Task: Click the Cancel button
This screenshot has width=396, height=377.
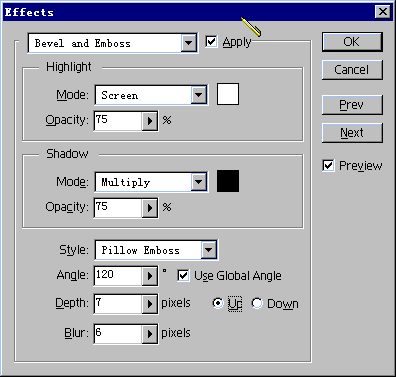Action: tap(352, 70)
